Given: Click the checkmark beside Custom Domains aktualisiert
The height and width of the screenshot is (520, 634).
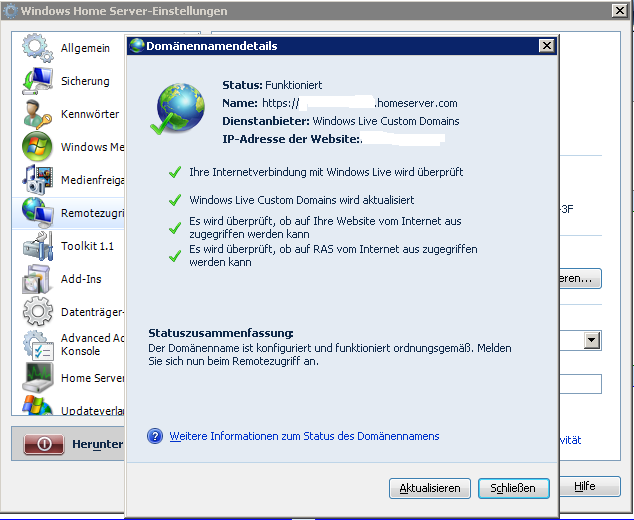Looking at the screenshot, I should pyautogui.click(x=175, y=200).
